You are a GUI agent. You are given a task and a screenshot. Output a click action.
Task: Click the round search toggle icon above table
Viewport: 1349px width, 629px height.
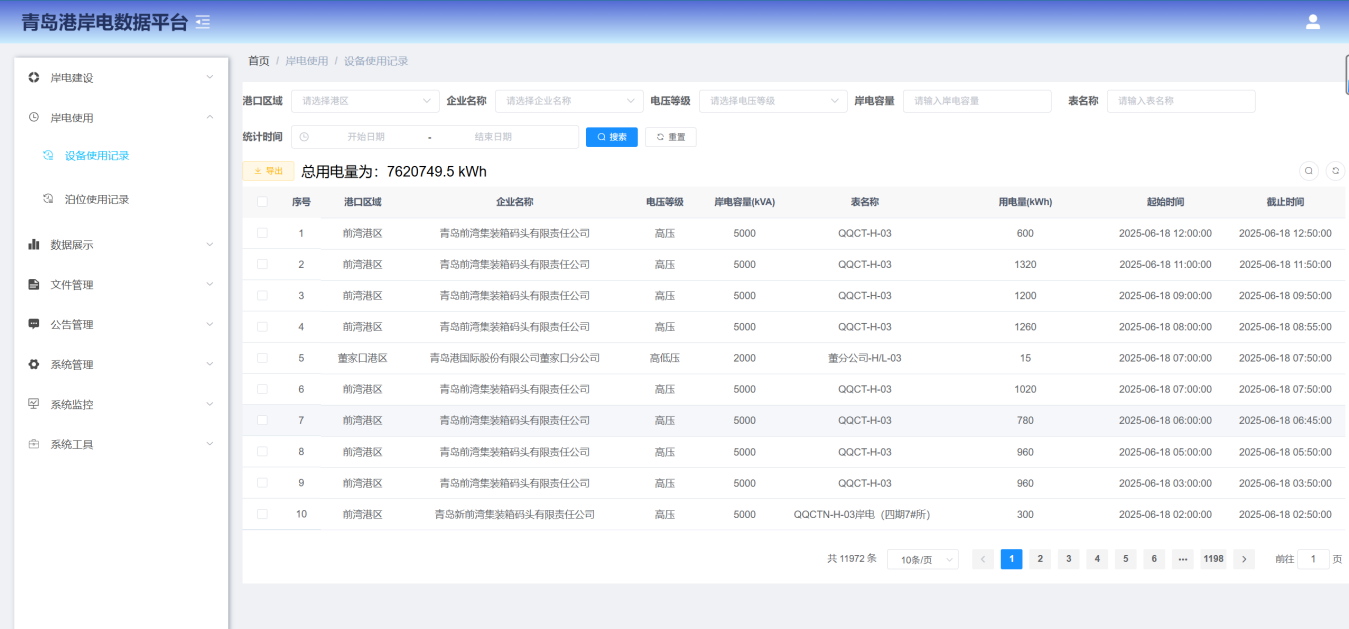tap(1308, 171)
